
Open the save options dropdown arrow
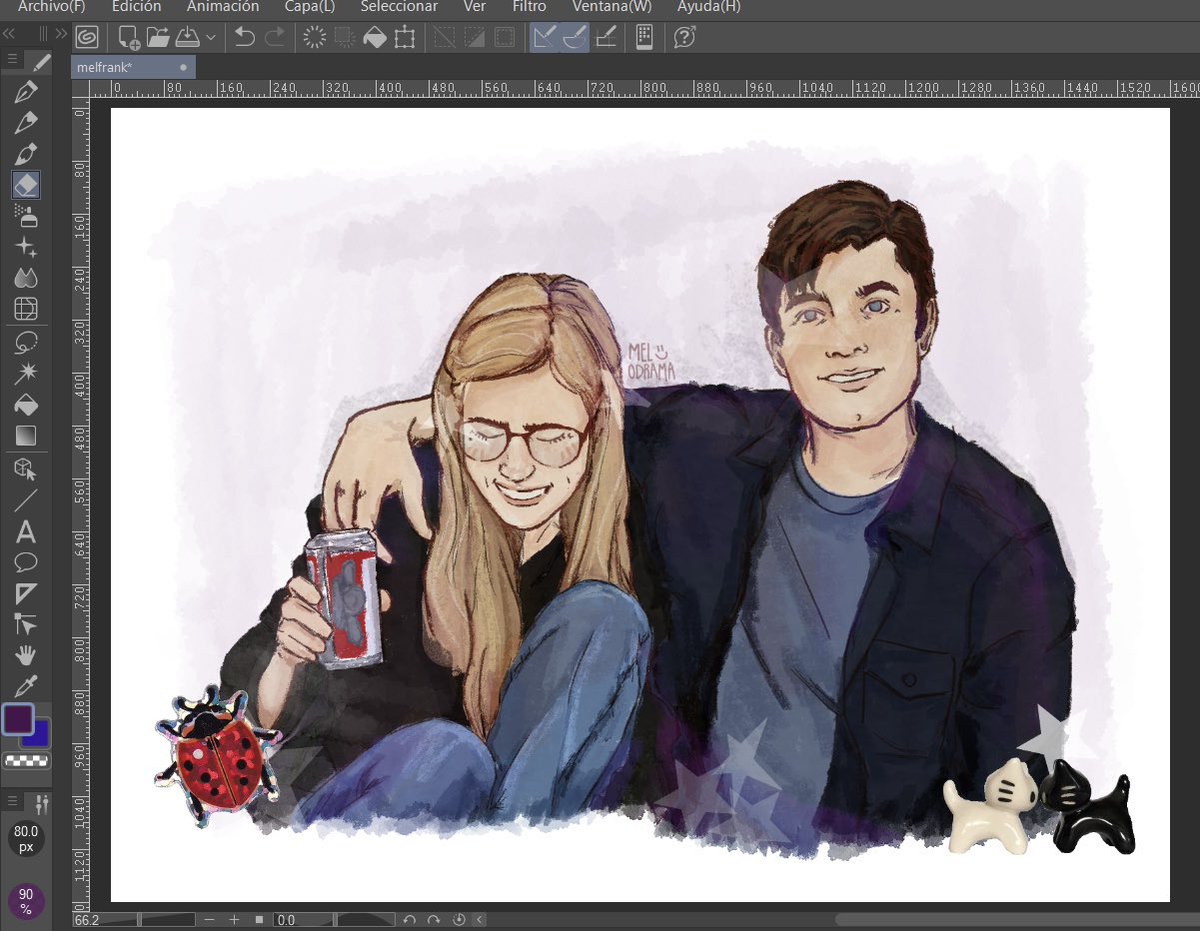click(x=211, y=38)
